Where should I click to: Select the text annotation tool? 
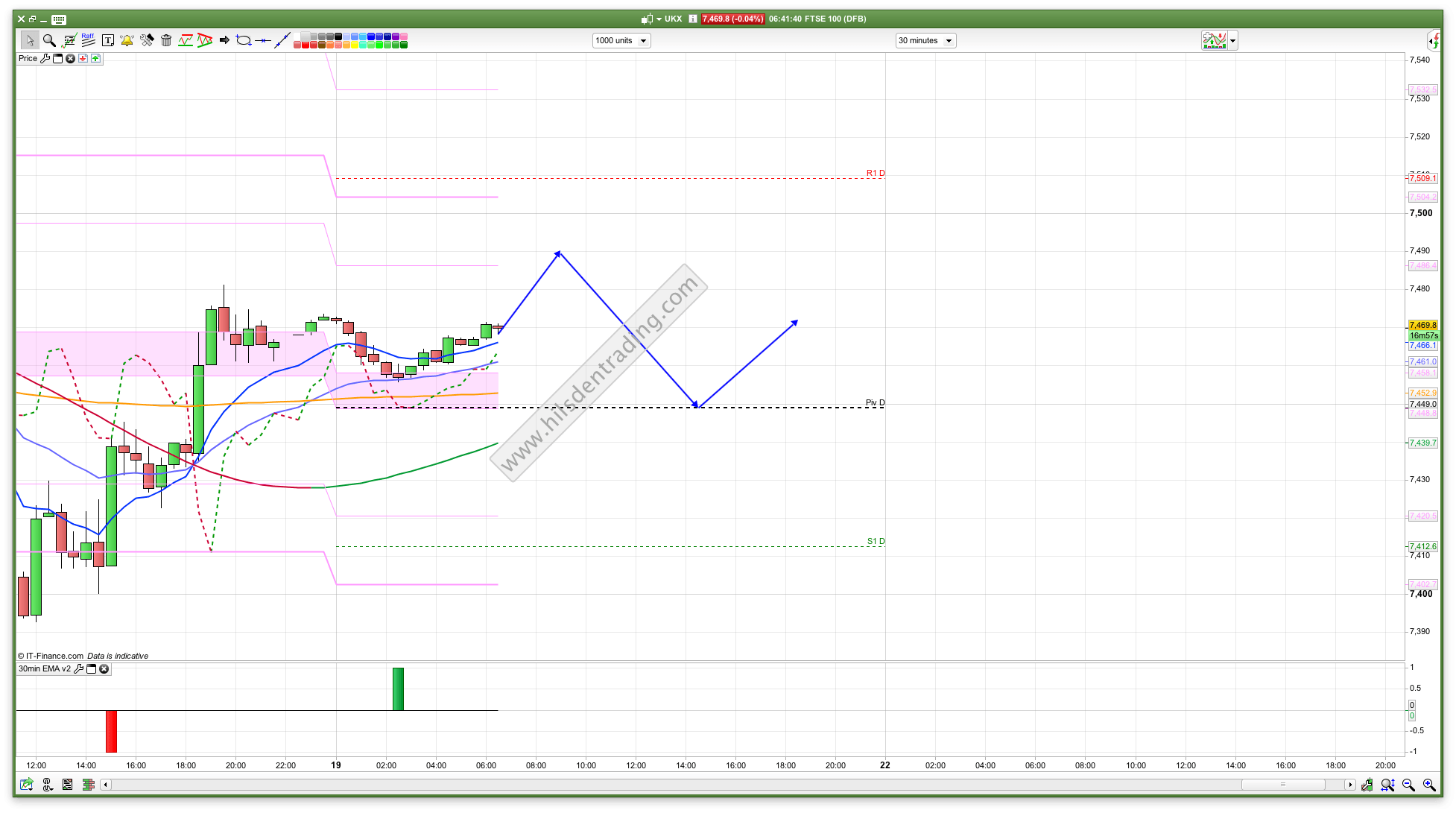tap(108, 40)
